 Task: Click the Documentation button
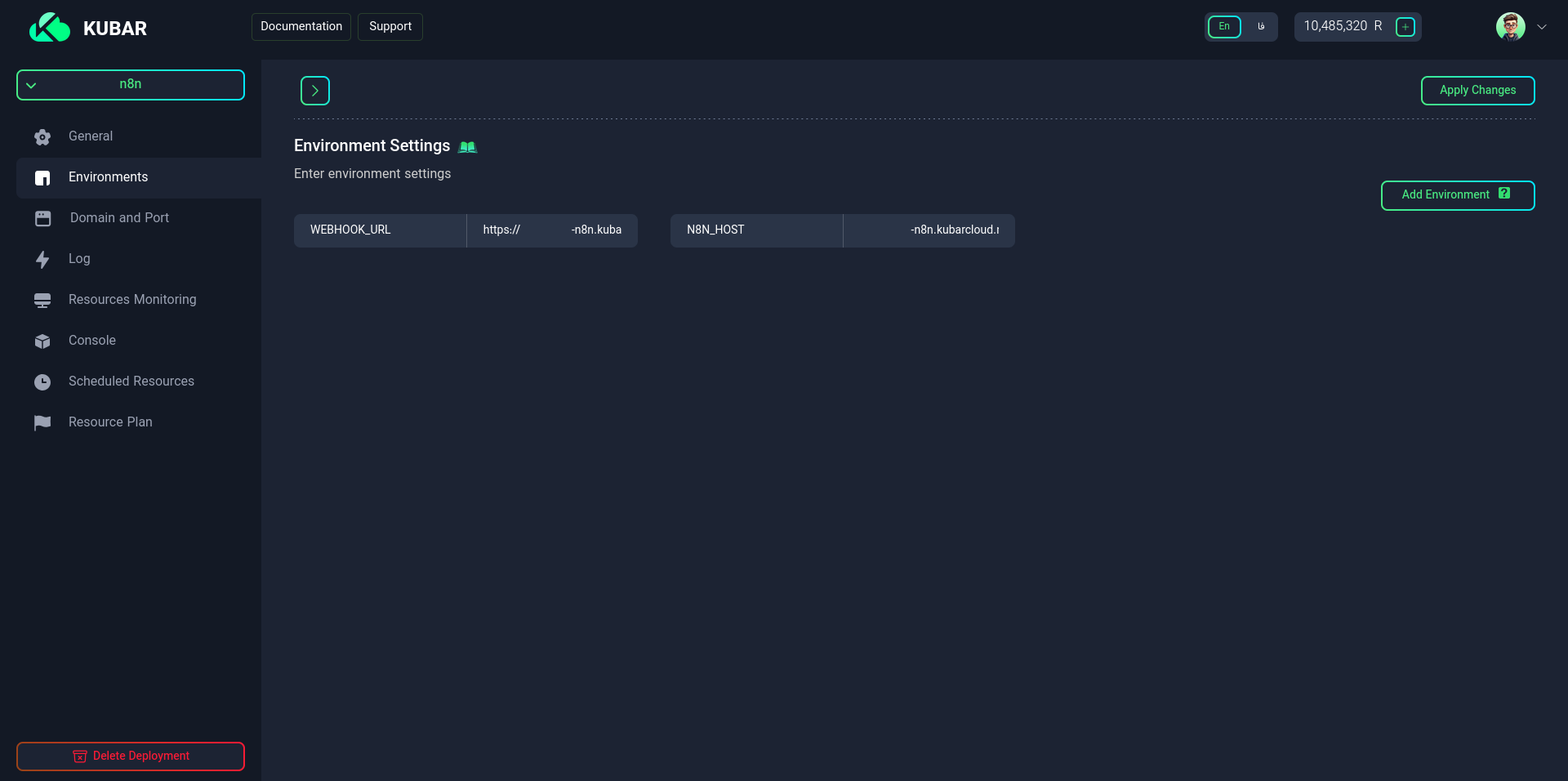[301, 27]
